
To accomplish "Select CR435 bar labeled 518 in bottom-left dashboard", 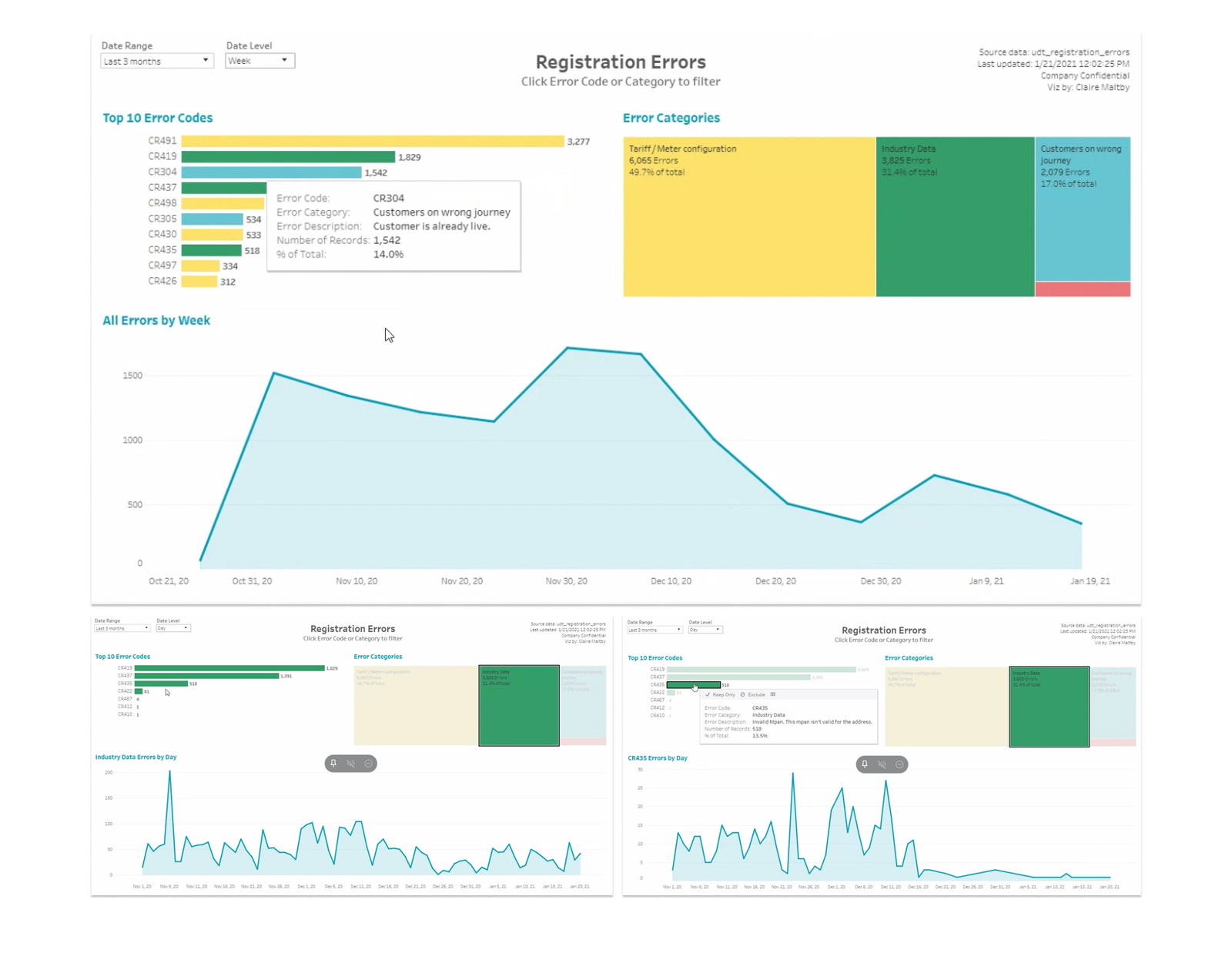I will point(161,684).
